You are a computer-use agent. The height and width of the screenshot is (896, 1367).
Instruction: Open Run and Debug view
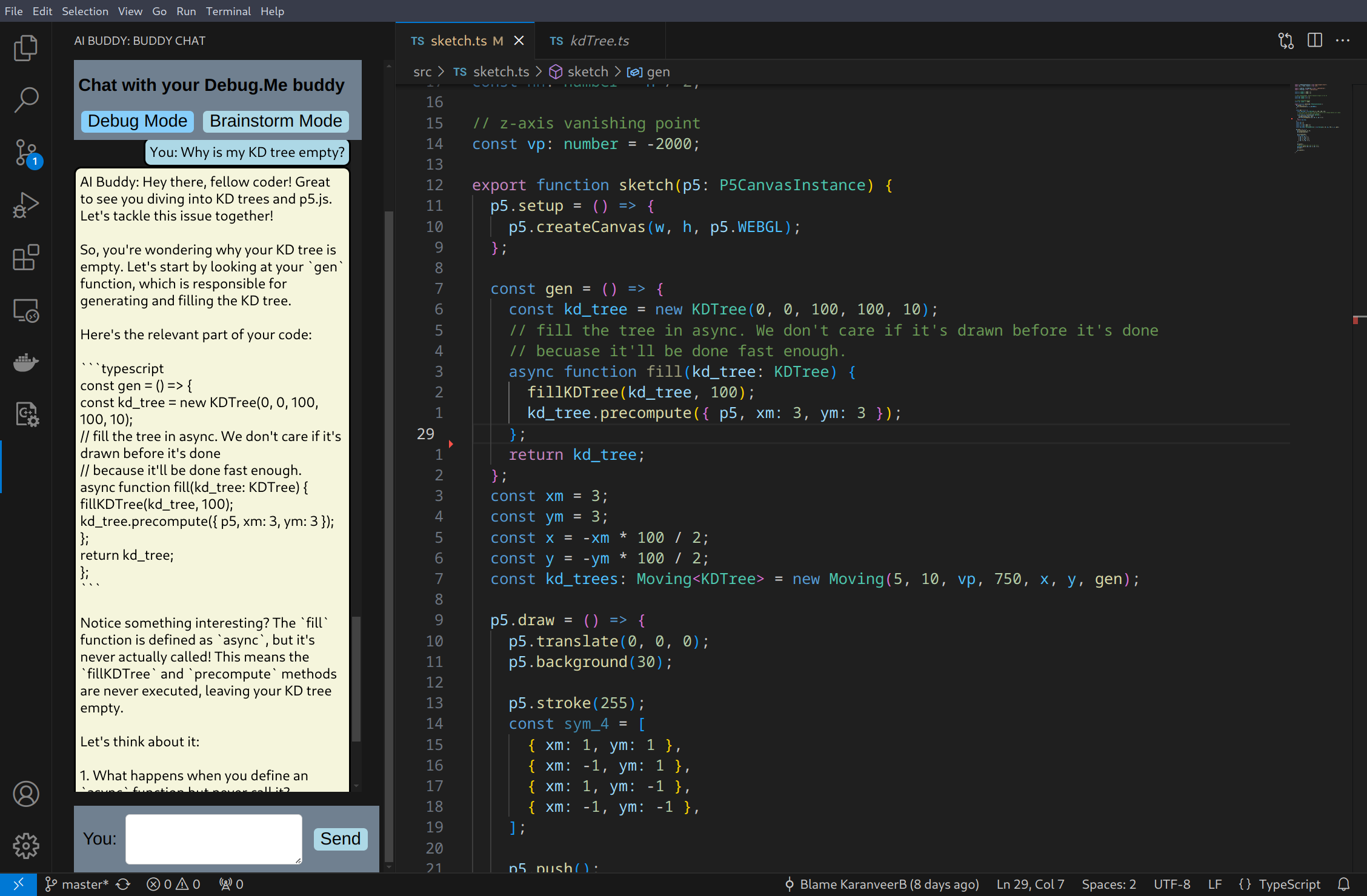[25, 205]
